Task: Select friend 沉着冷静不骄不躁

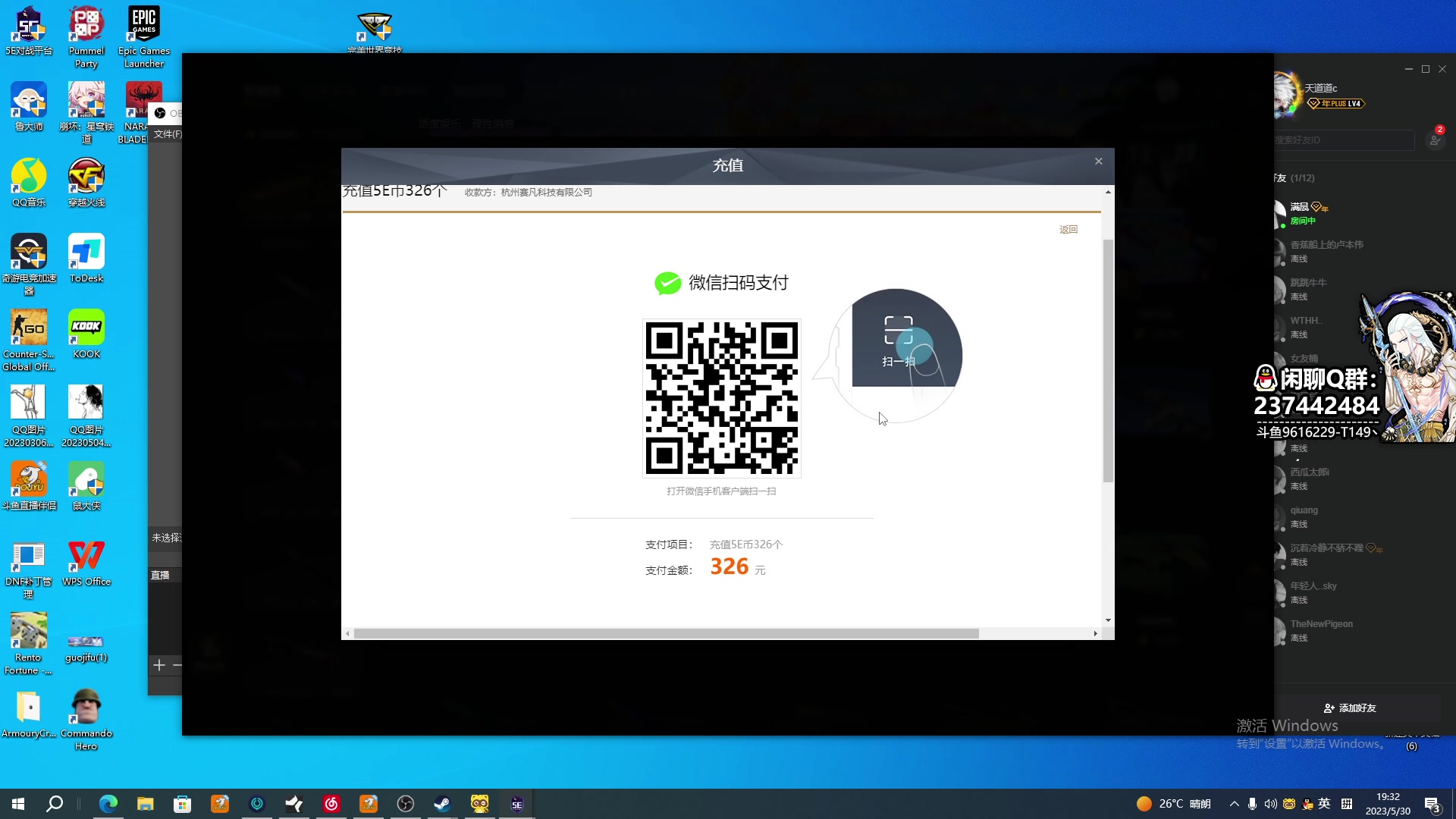Action: pos(1357,555)
